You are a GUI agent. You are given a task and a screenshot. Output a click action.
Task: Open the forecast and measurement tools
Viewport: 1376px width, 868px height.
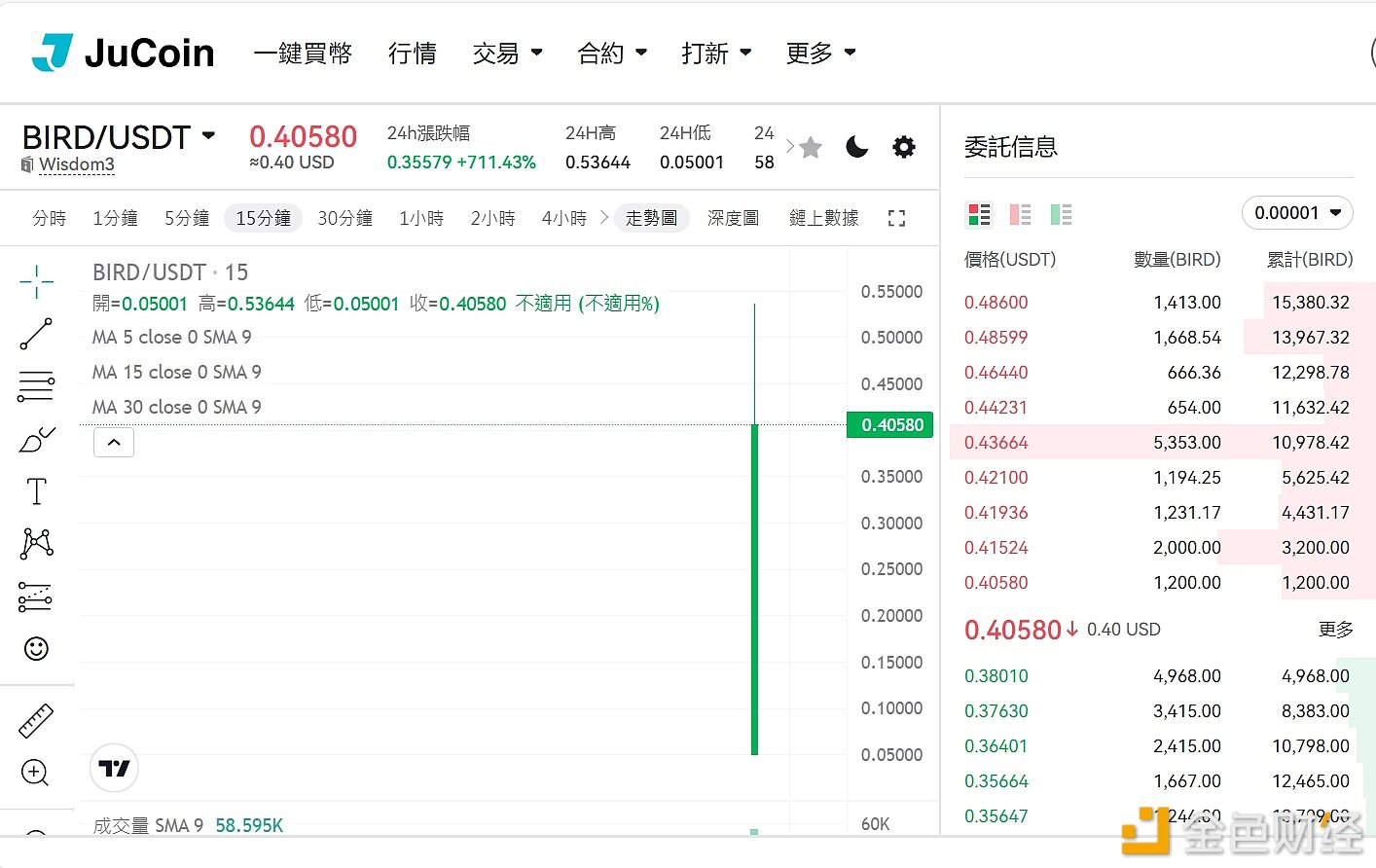(36, 597)
